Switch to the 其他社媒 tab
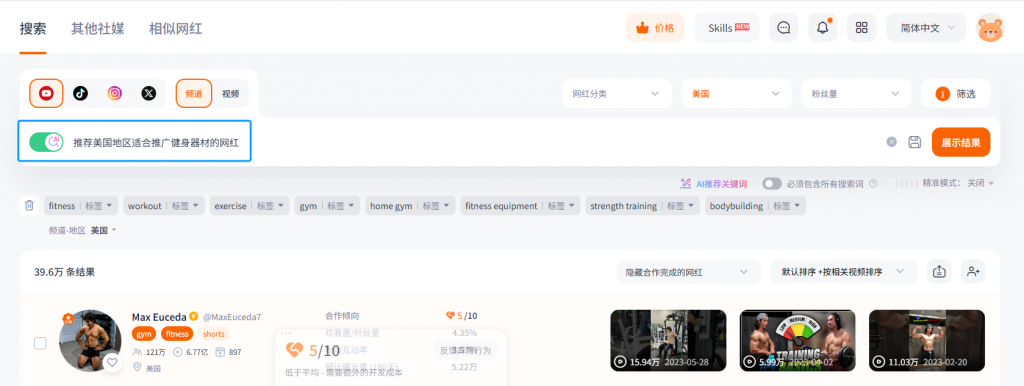The image size is (1024, 386). [x=98, y=29]
